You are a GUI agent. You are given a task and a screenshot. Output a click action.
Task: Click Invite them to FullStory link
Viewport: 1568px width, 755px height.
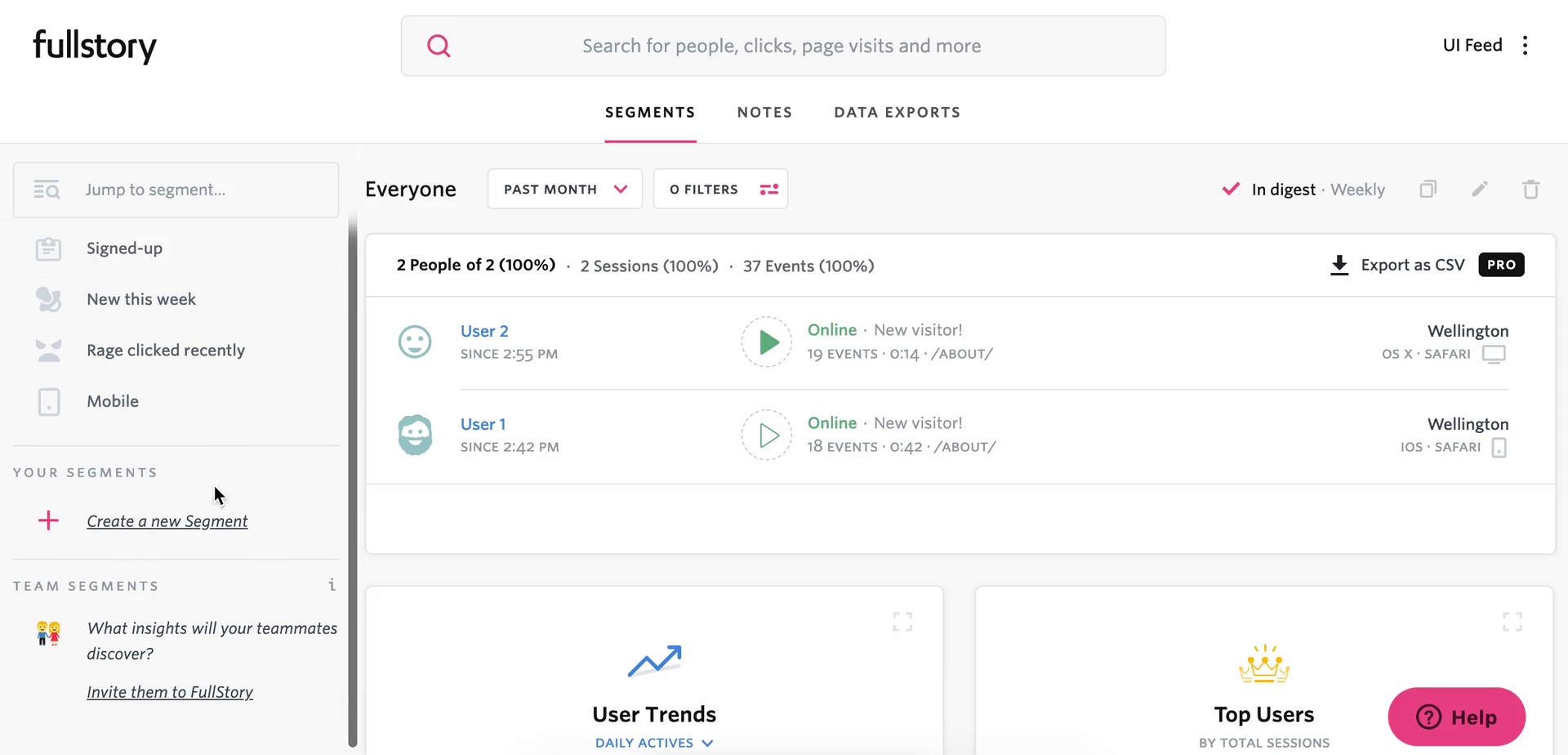[170, 692]
